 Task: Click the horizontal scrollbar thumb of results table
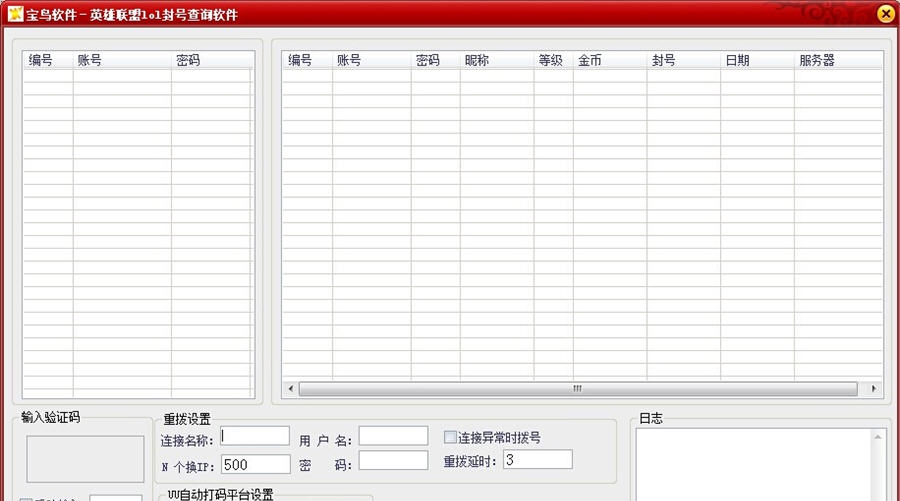tap(578, 389)
